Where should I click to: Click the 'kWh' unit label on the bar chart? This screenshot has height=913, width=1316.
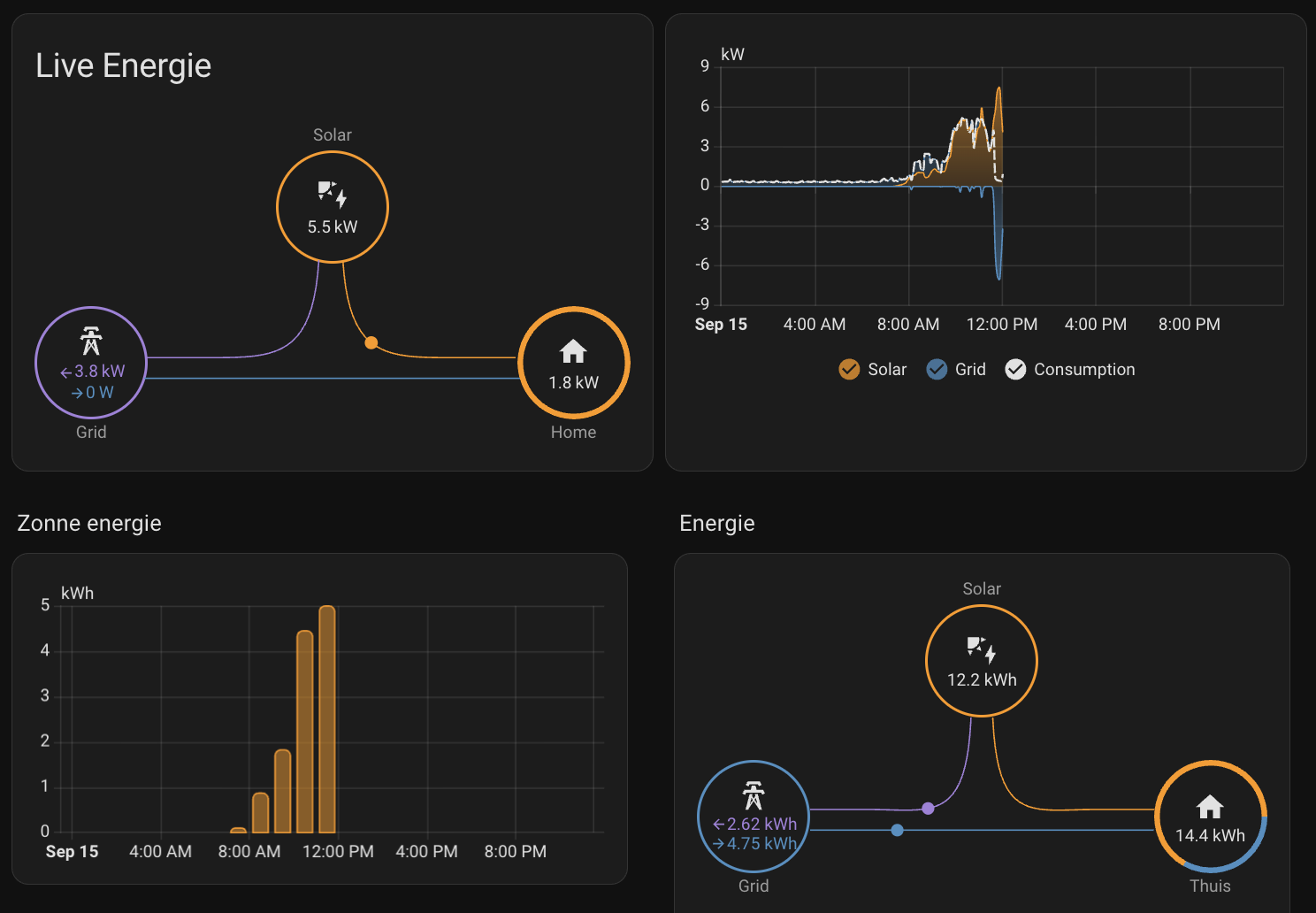tap(77, 593)
